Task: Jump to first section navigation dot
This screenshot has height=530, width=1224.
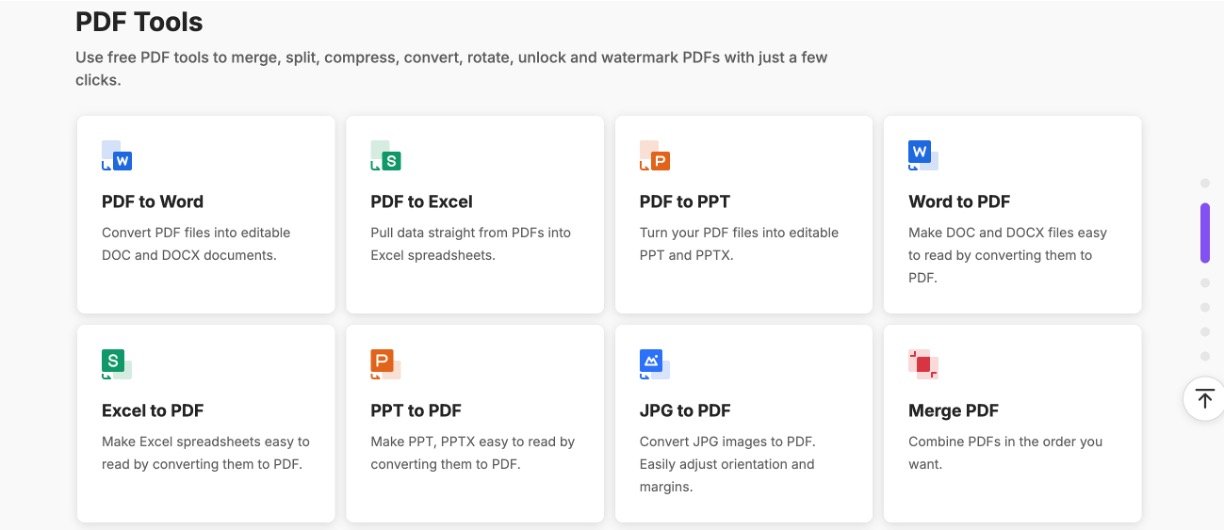Action: (x=1205, y=184)
